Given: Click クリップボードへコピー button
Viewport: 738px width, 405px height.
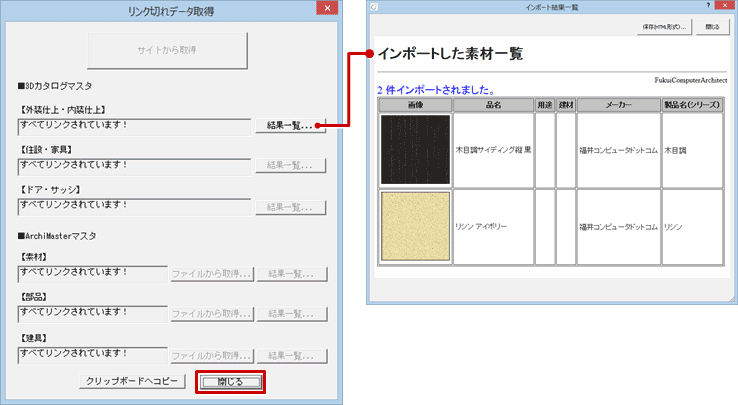Looking at the screenshot, I should pyautogui.click(x=132, y=381).
